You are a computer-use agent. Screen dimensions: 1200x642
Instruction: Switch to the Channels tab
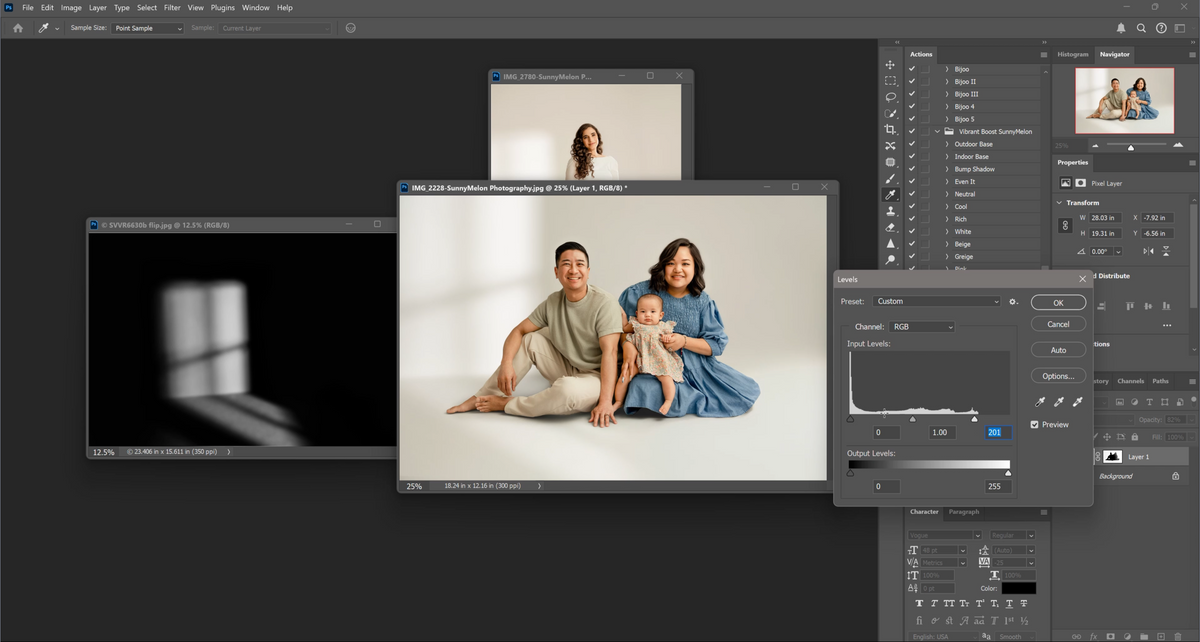tap(1130, 381)
